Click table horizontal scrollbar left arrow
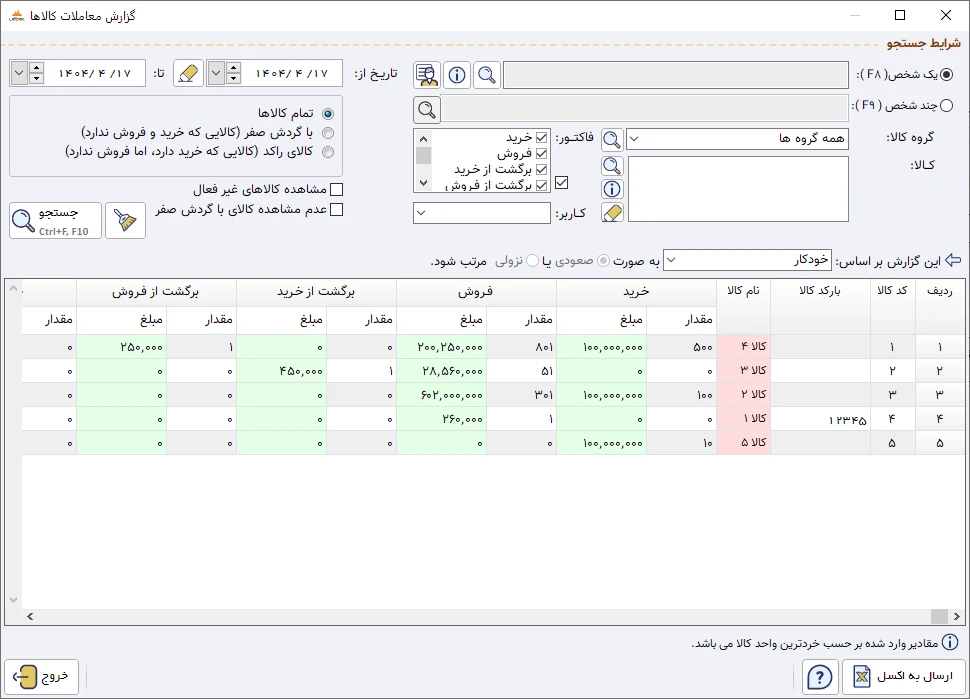 [x=30, y=616]
